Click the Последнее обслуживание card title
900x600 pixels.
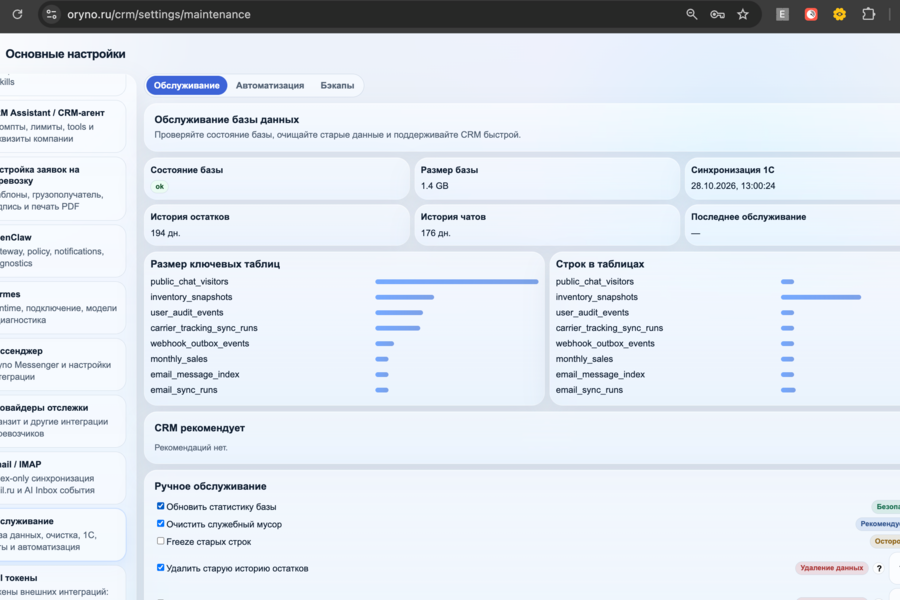point(748,217)
